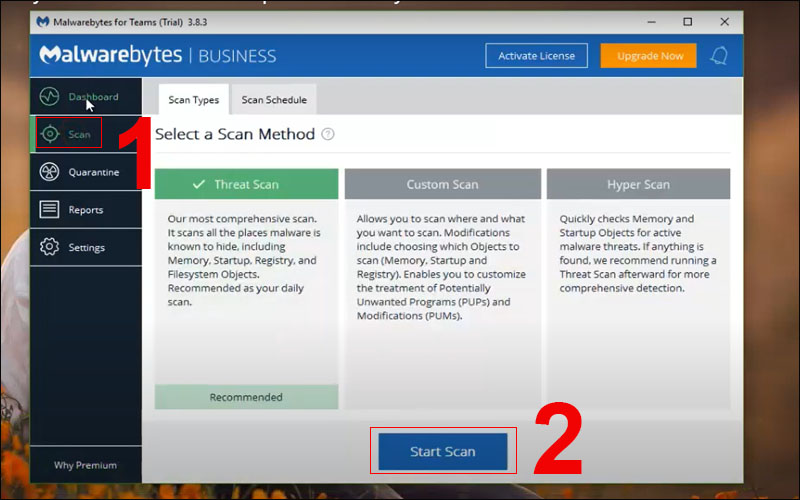Click the help question mark beside Select a Scan Method
The height and width of the screenshot is (500, 800).
tap(328, 134)
